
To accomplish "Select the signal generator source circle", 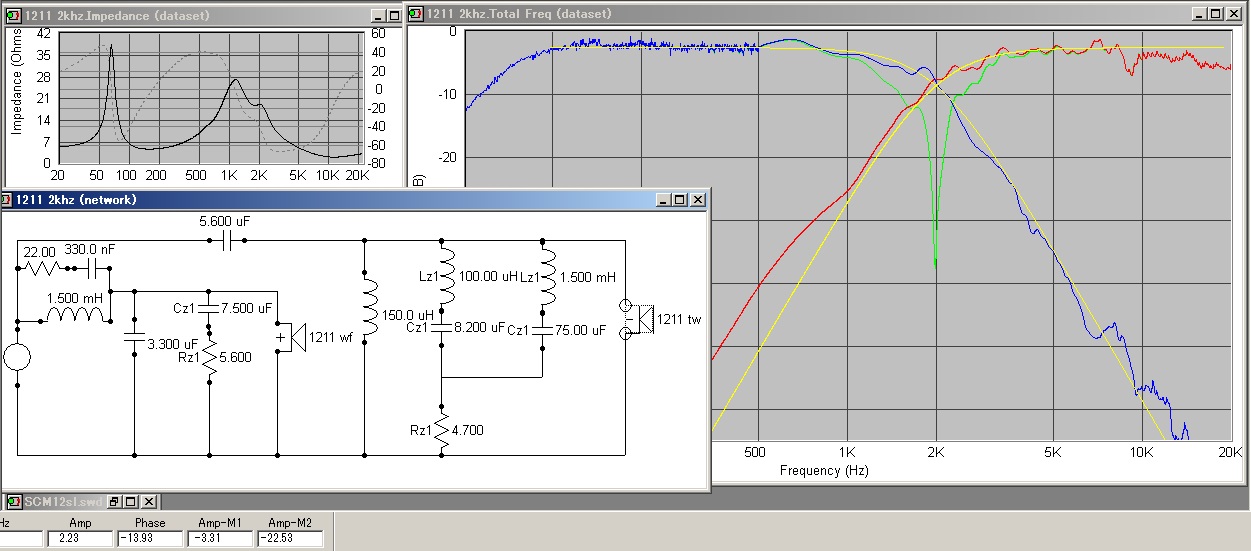I will [17, 357].
